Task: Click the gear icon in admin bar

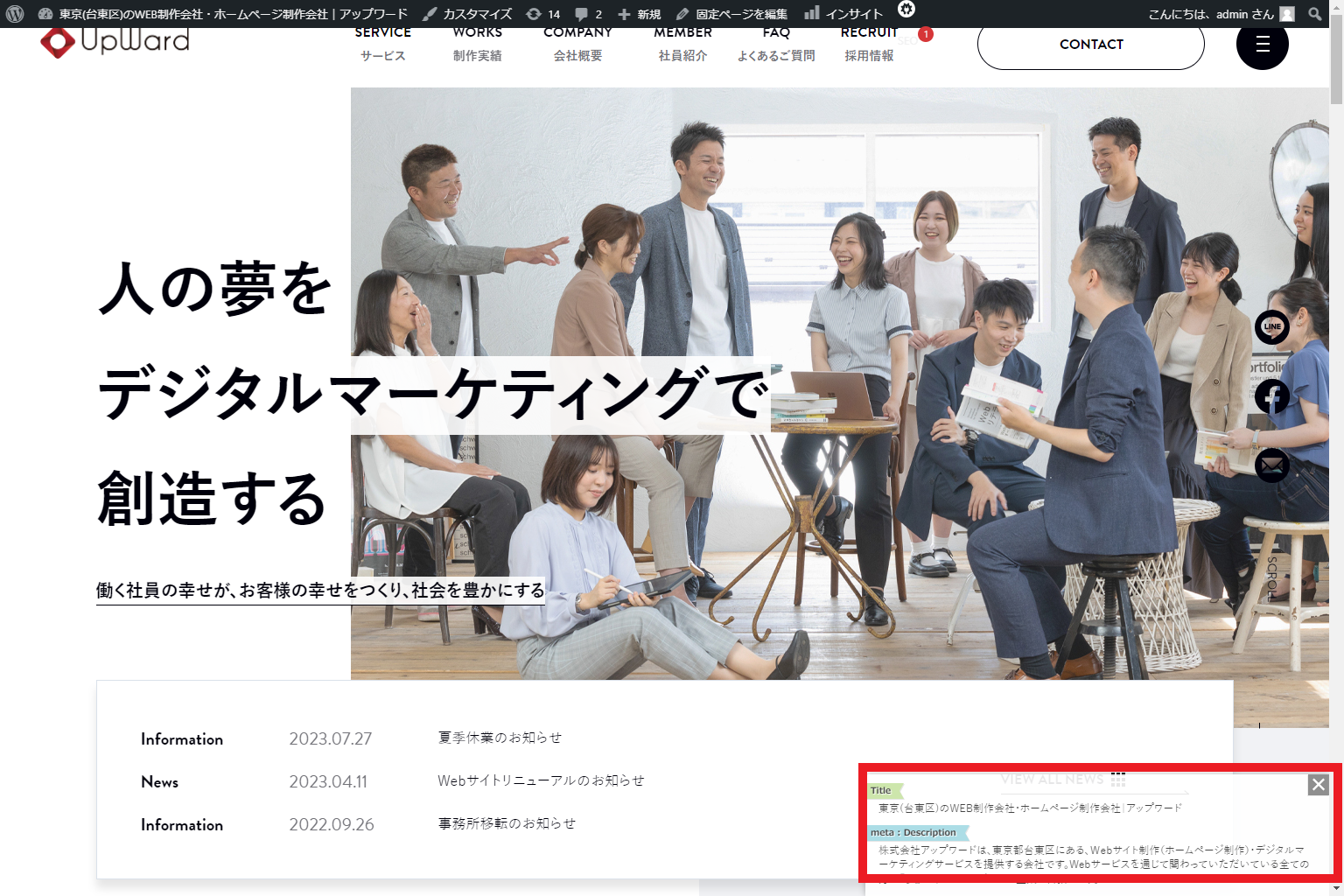Action: 906,10
